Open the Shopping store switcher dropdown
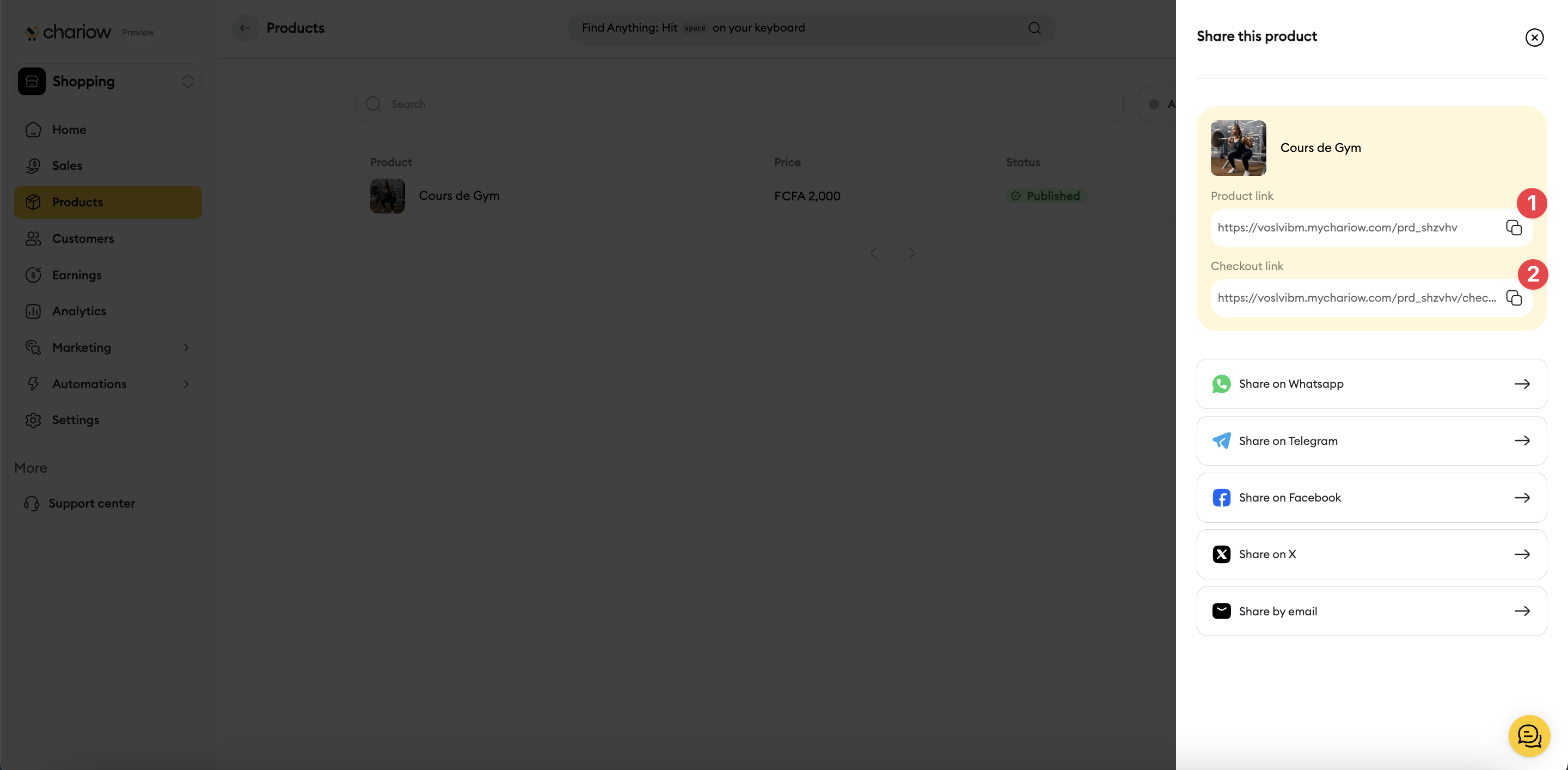Screen dimensions: 1568x770 click(108, 81)
